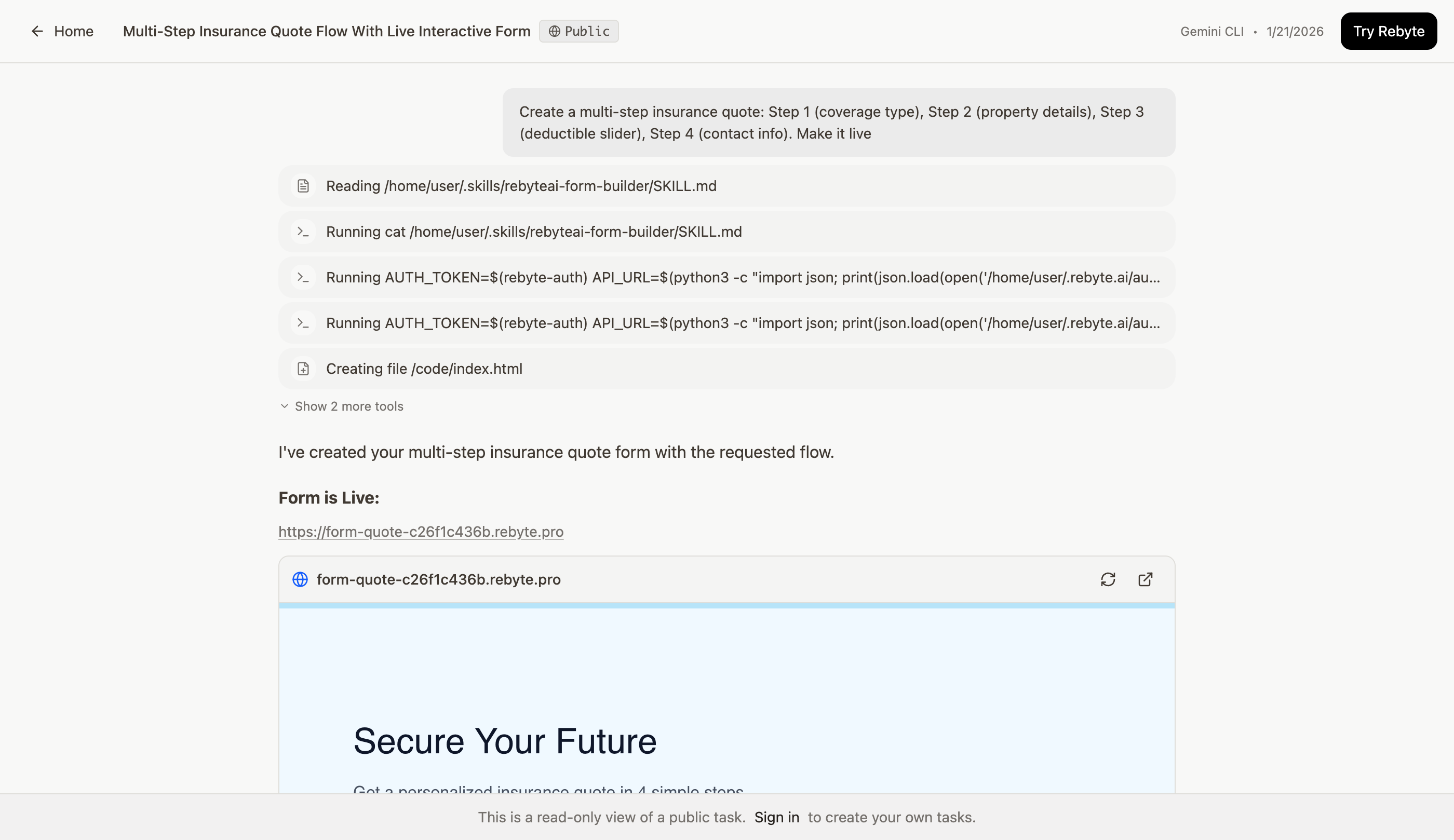Collapse the tool list via its chevron
Viewport: 1454px width, 840px height.
284,406
